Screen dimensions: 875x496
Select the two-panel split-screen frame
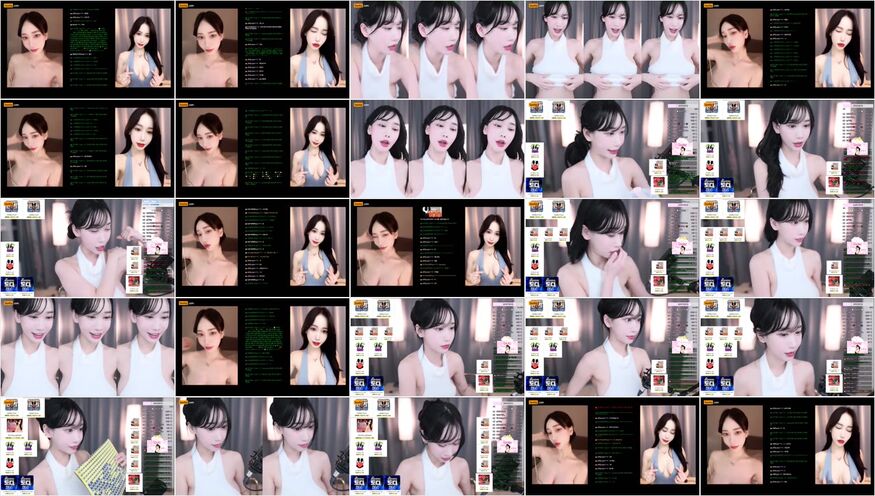(x=262, y=446)
